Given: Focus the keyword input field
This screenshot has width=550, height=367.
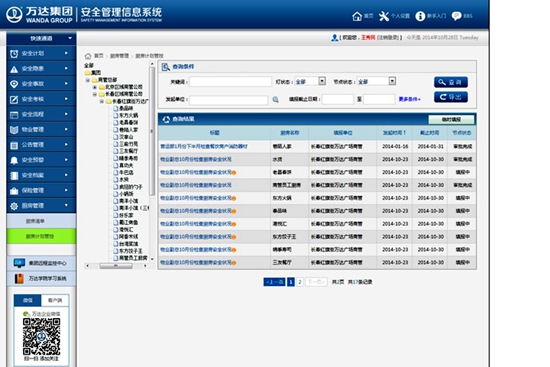Looking at the screenshot, I should pyautogui.click(x=230, y=82).
